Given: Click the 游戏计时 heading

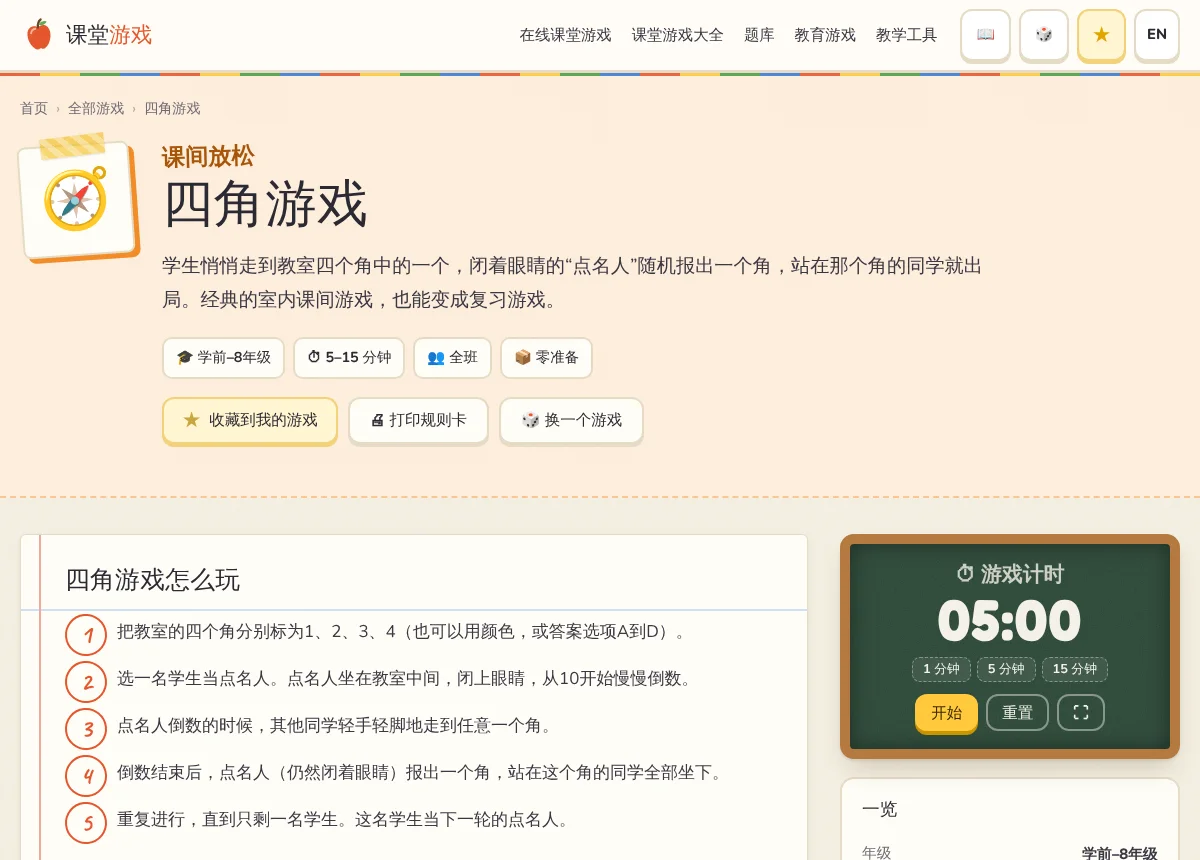Looking at the screenshot, I should click(x=1010, y=574).
